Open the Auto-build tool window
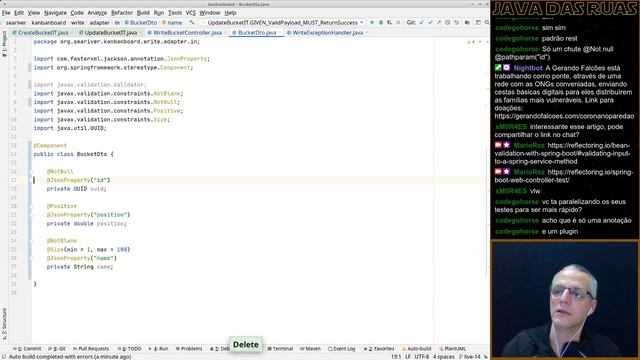The image size is (640, 360). click(x=417, y=349)
